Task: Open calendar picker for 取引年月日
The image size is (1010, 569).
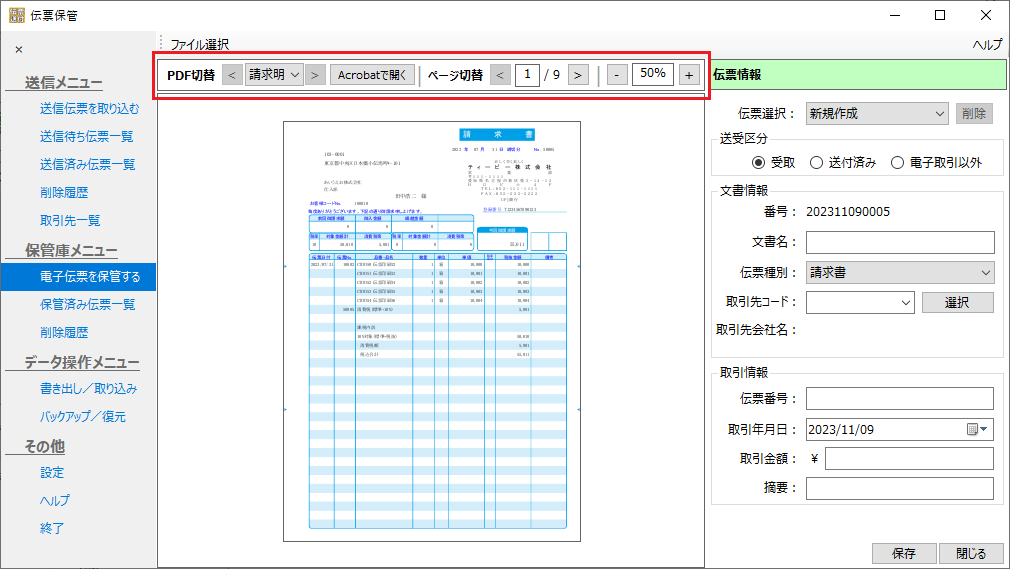Action: coord(977,429)
